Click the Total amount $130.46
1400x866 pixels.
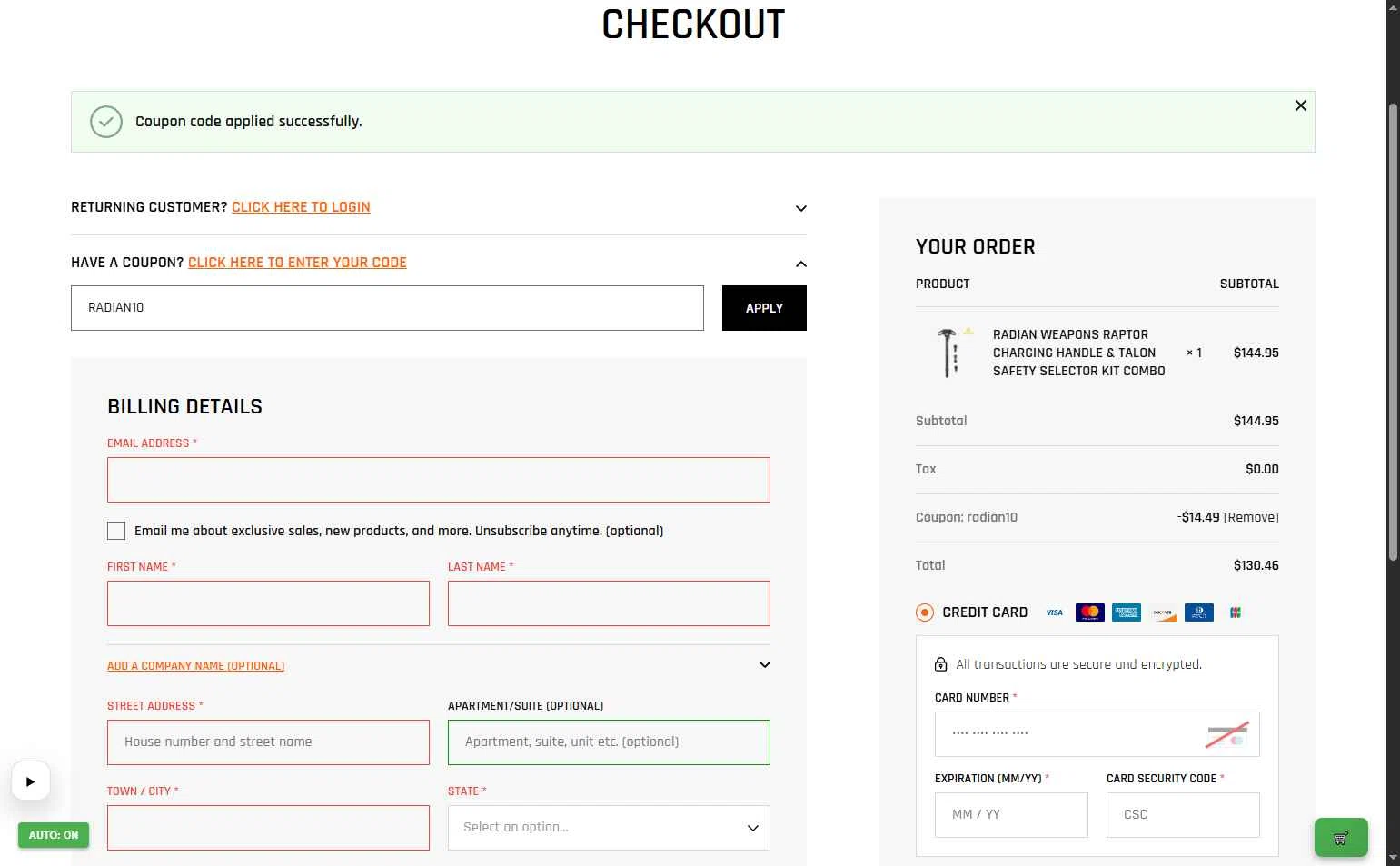pos(1256,565)
